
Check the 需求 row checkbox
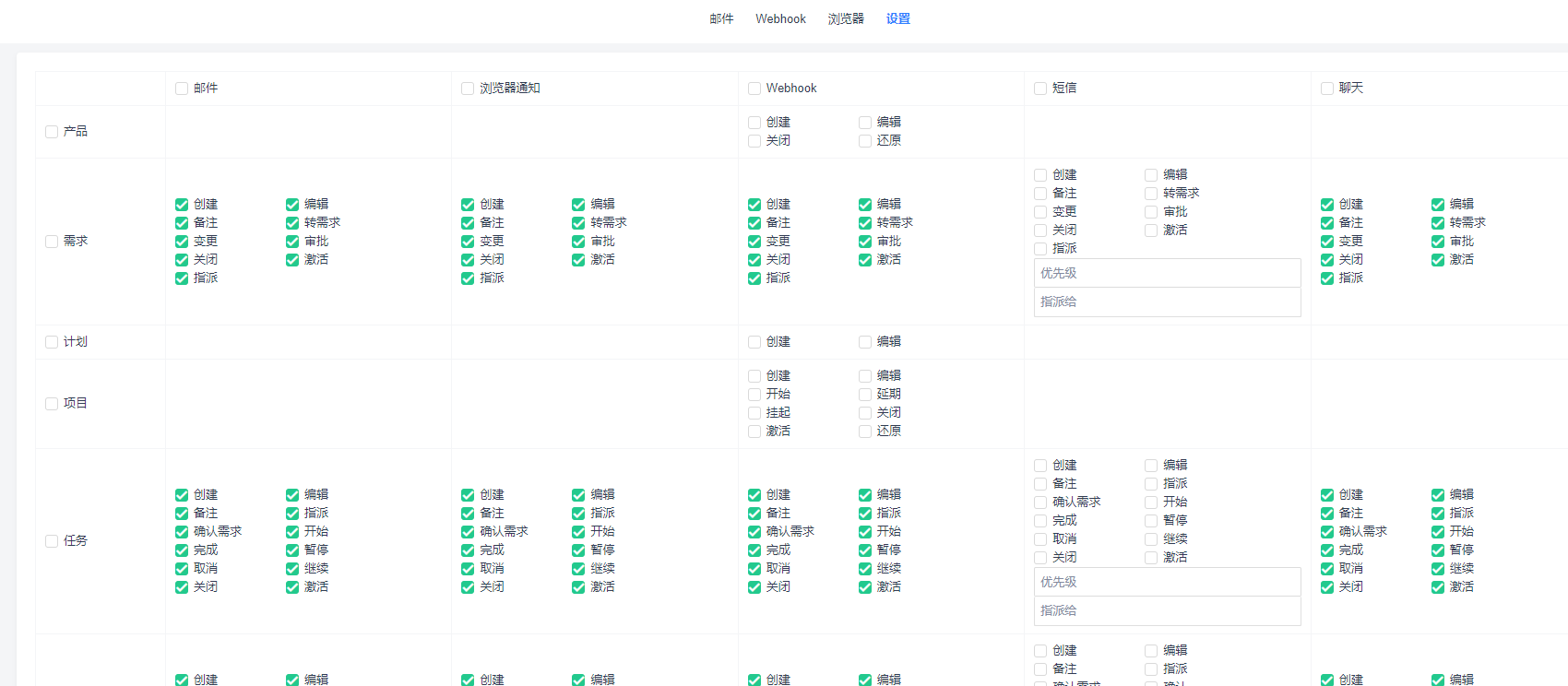[52, 242]
